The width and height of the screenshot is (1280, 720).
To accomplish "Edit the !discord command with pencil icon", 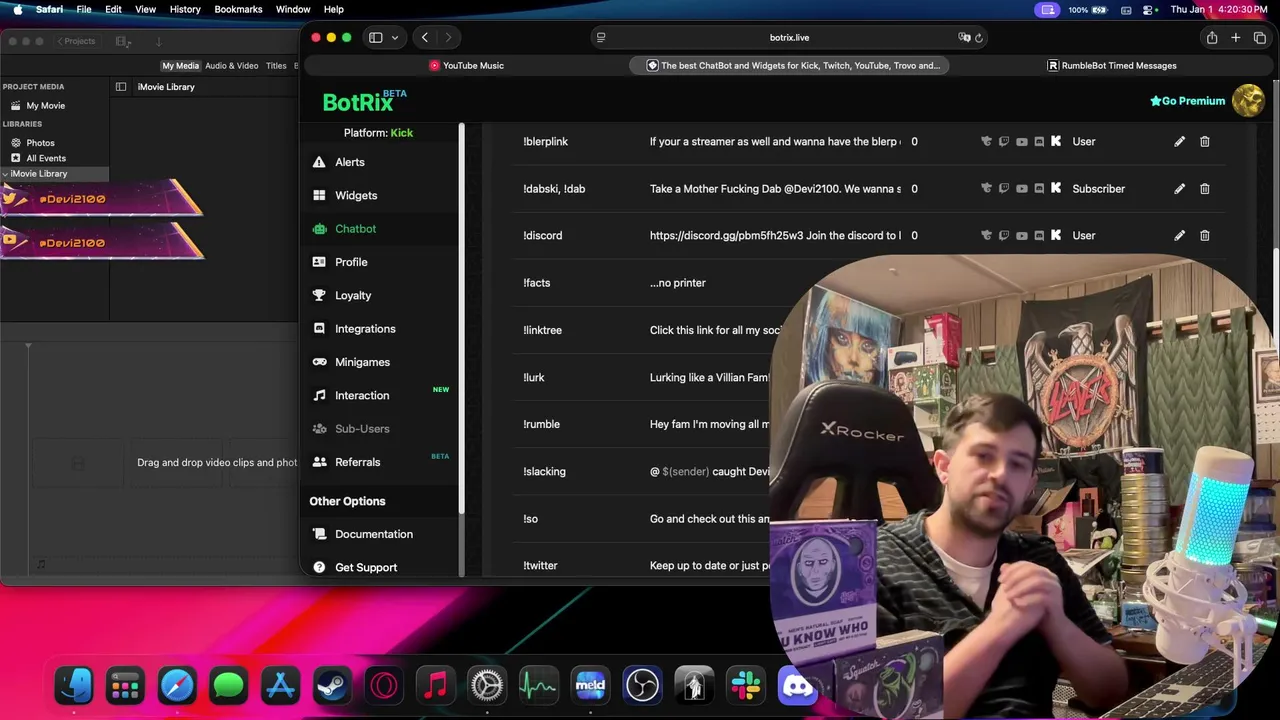I will [x=1179, y=235].
